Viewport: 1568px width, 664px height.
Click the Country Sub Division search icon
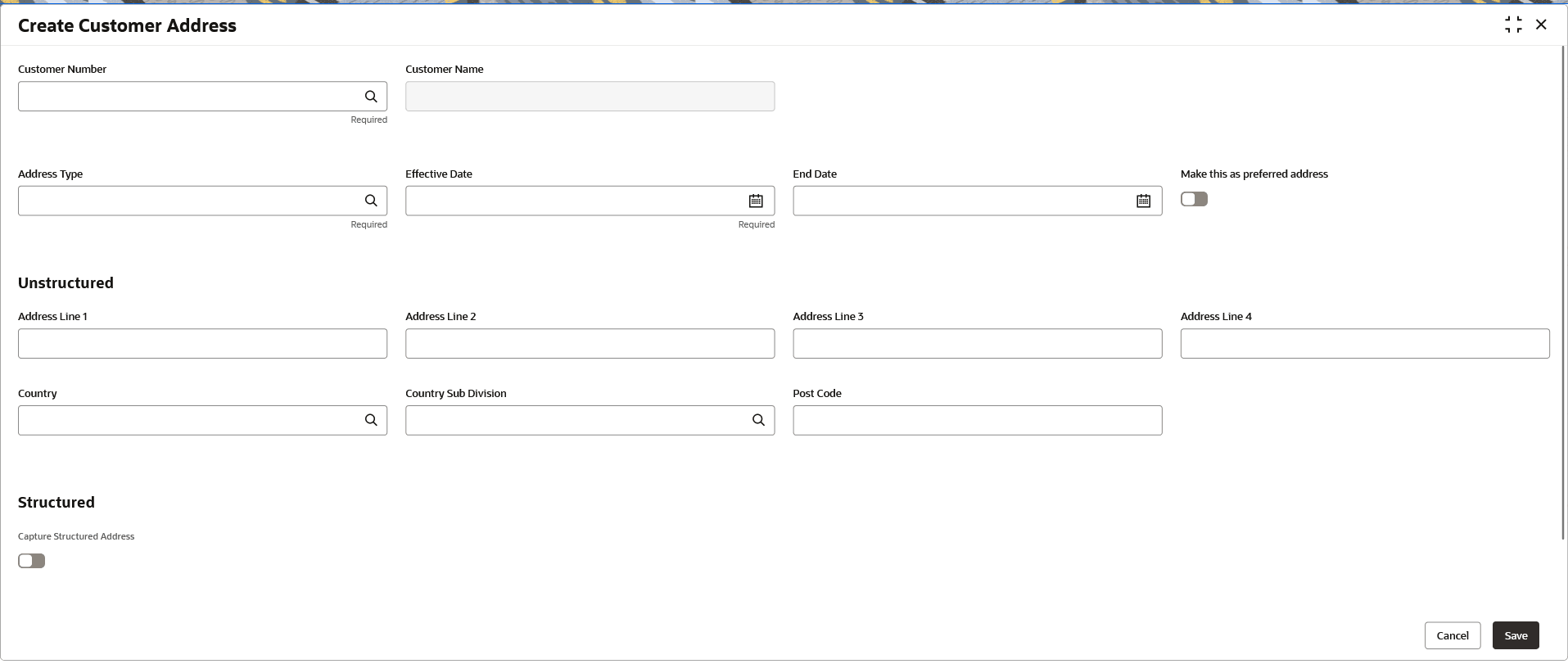click(758, 420)
